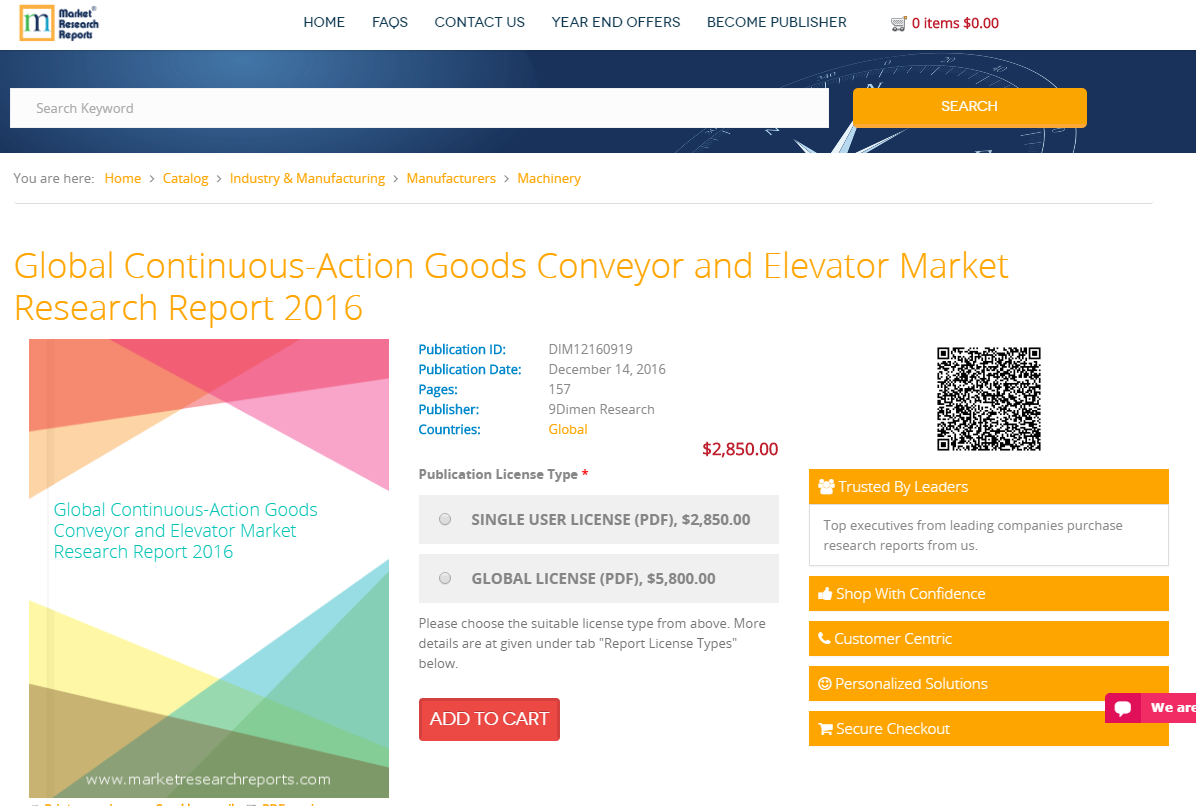Click the date December 14, 2016
Screen dimensions: 1196x806
pyautogui.click(x=607, y=369)
